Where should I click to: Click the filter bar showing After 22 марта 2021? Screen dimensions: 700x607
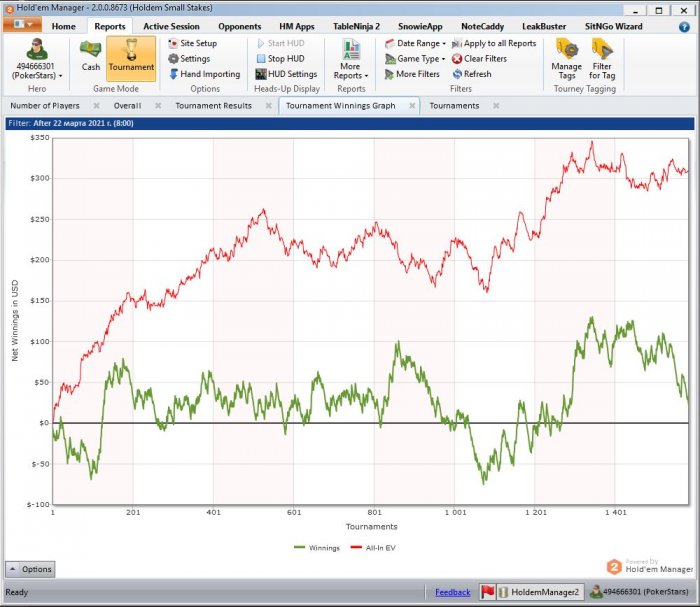[350, 123]
